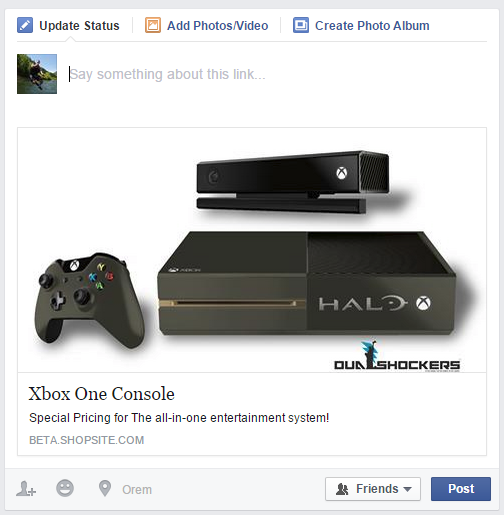
Task: Click the Halo Xbox One preview image
Action: point(252,250)
